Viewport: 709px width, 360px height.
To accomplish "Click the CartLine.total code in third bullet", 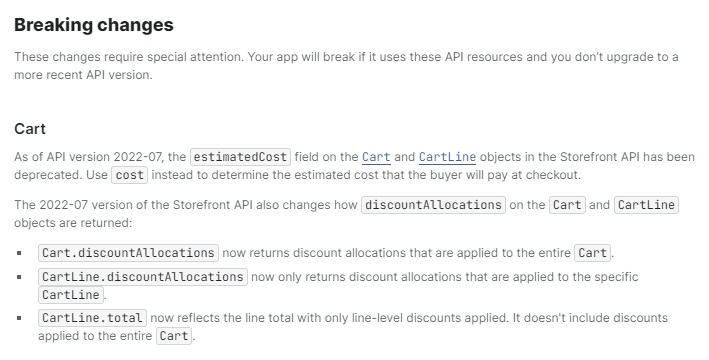I will coord(92,318).
